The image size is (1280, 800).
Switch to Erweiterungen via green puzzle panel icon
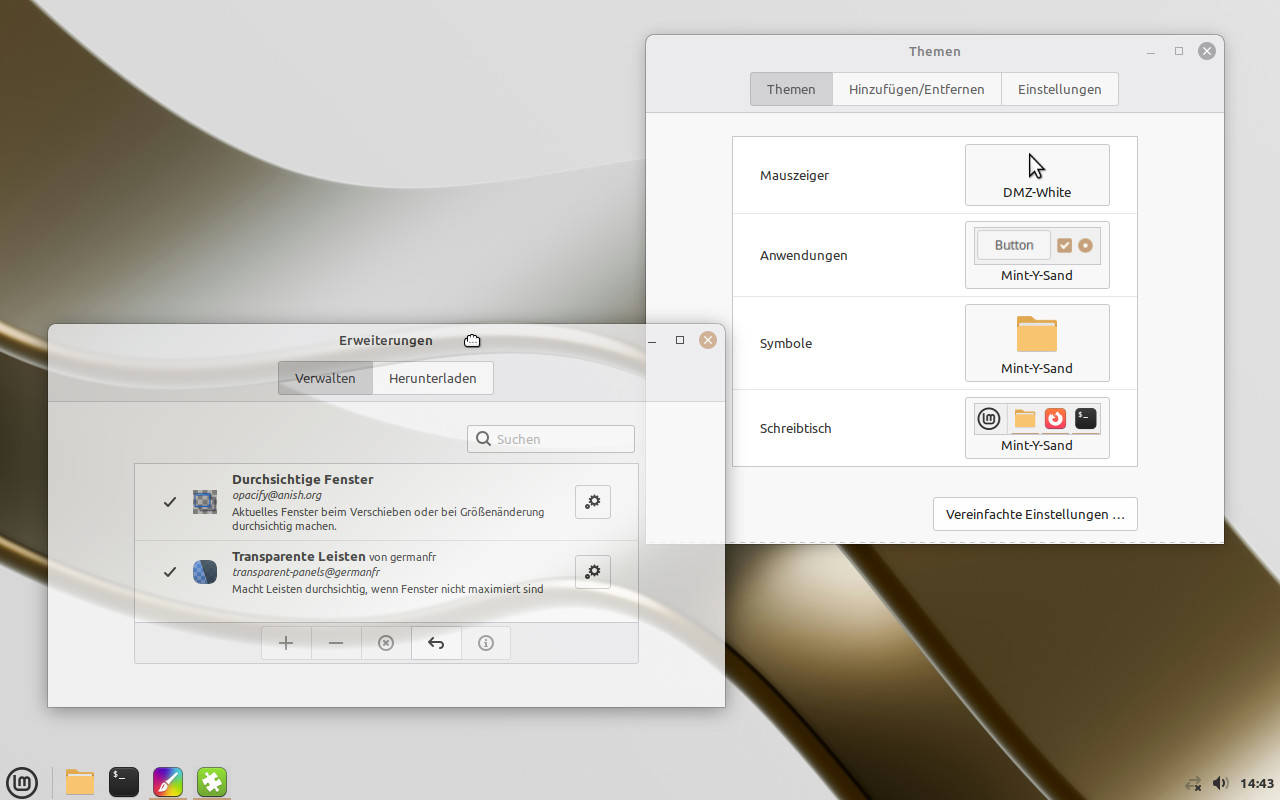pos(212,781)
